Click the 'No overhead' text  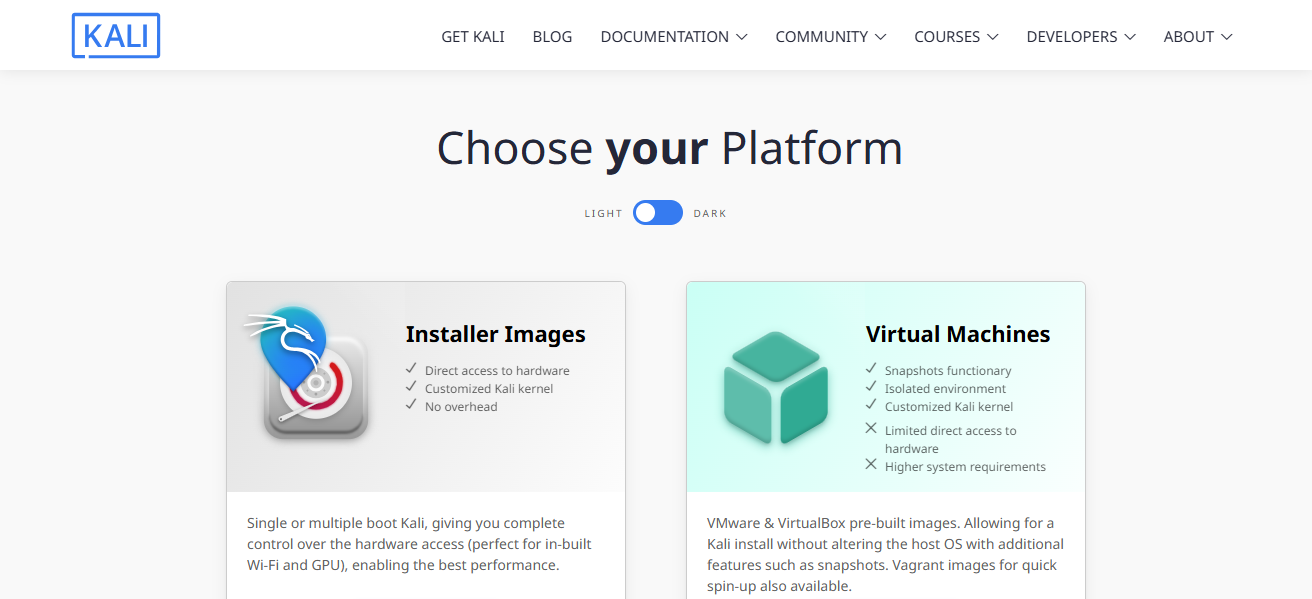pyautogui.click(x=461, y=407)
